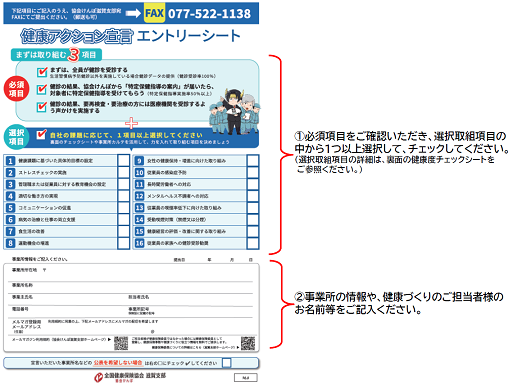The image size is (522, 389).
Task: Check the box for 病気の治療と仕事の両立支援
Action: [x=124, y=220]
